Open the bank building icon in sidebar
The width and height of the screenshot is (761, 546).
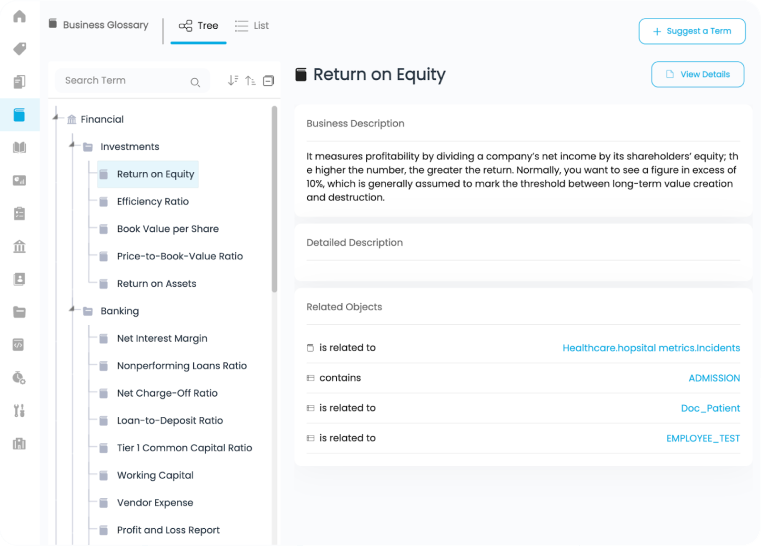click(19, 246)
